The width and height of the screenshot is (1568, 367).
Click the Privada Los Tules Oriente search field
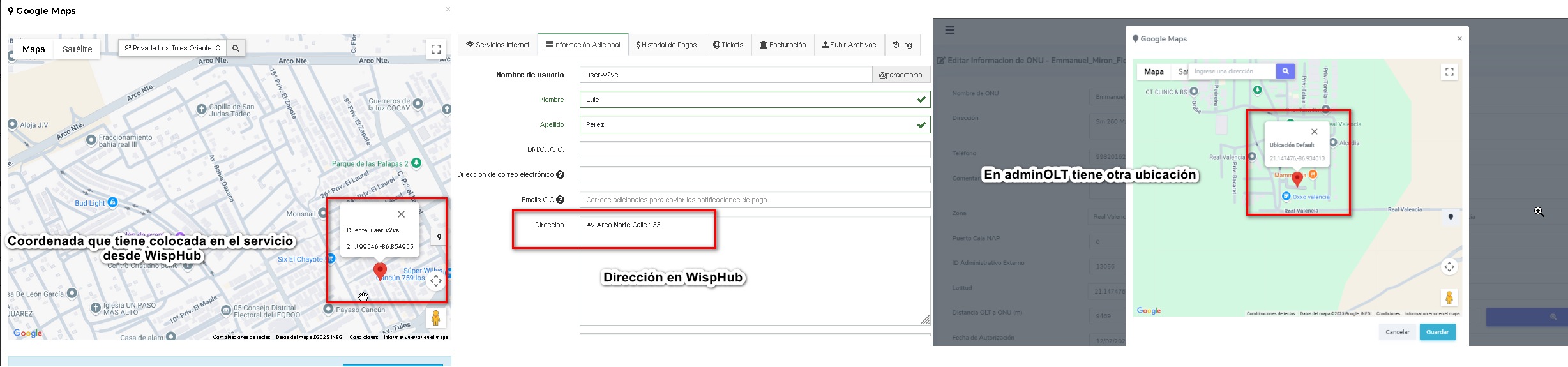point(172,48)
